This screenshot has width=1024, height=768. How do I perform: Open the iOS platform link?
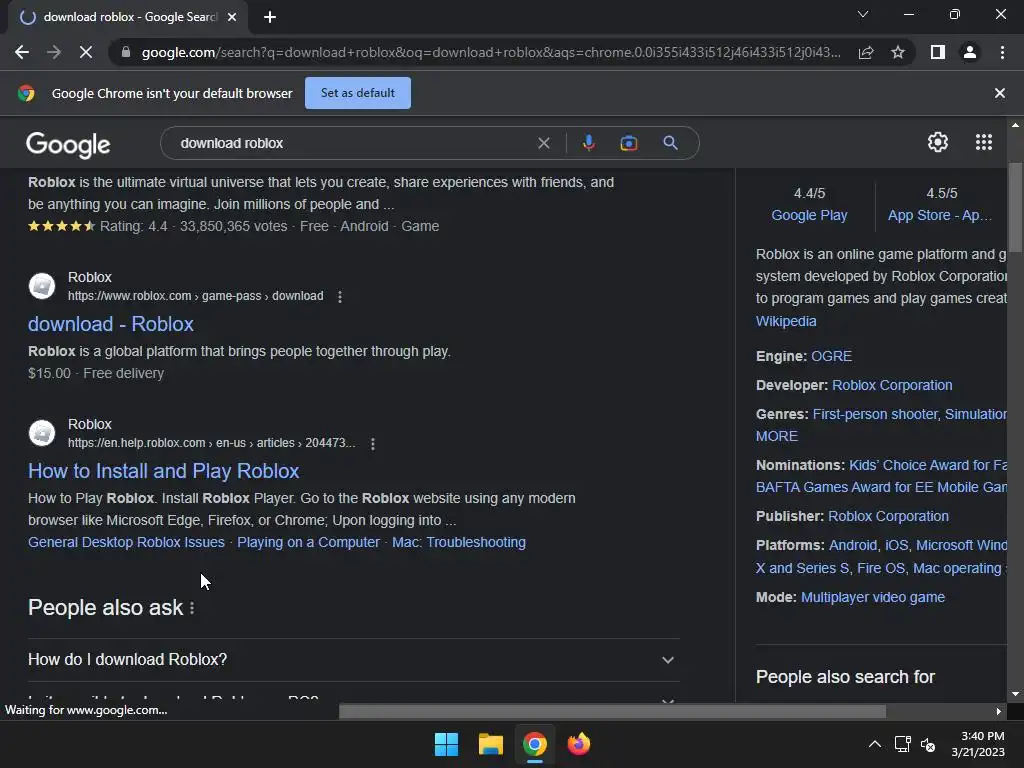pyautogui.click(x=897, y=545)
